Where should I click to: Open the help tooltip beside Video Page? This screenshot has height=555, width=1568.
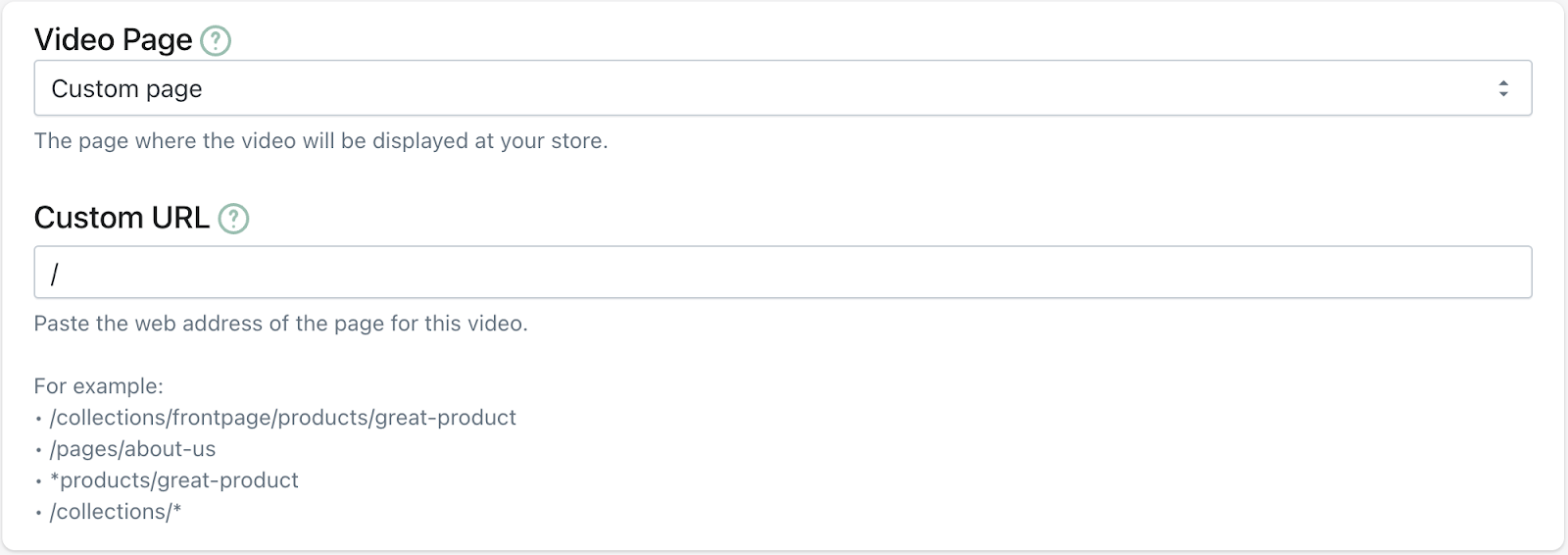(x=216, y=41)
